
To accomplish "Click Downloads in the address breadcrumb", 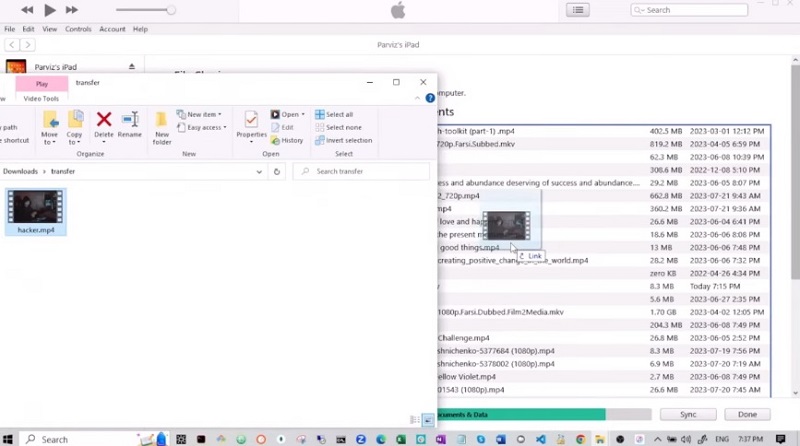I will [20, 171].
